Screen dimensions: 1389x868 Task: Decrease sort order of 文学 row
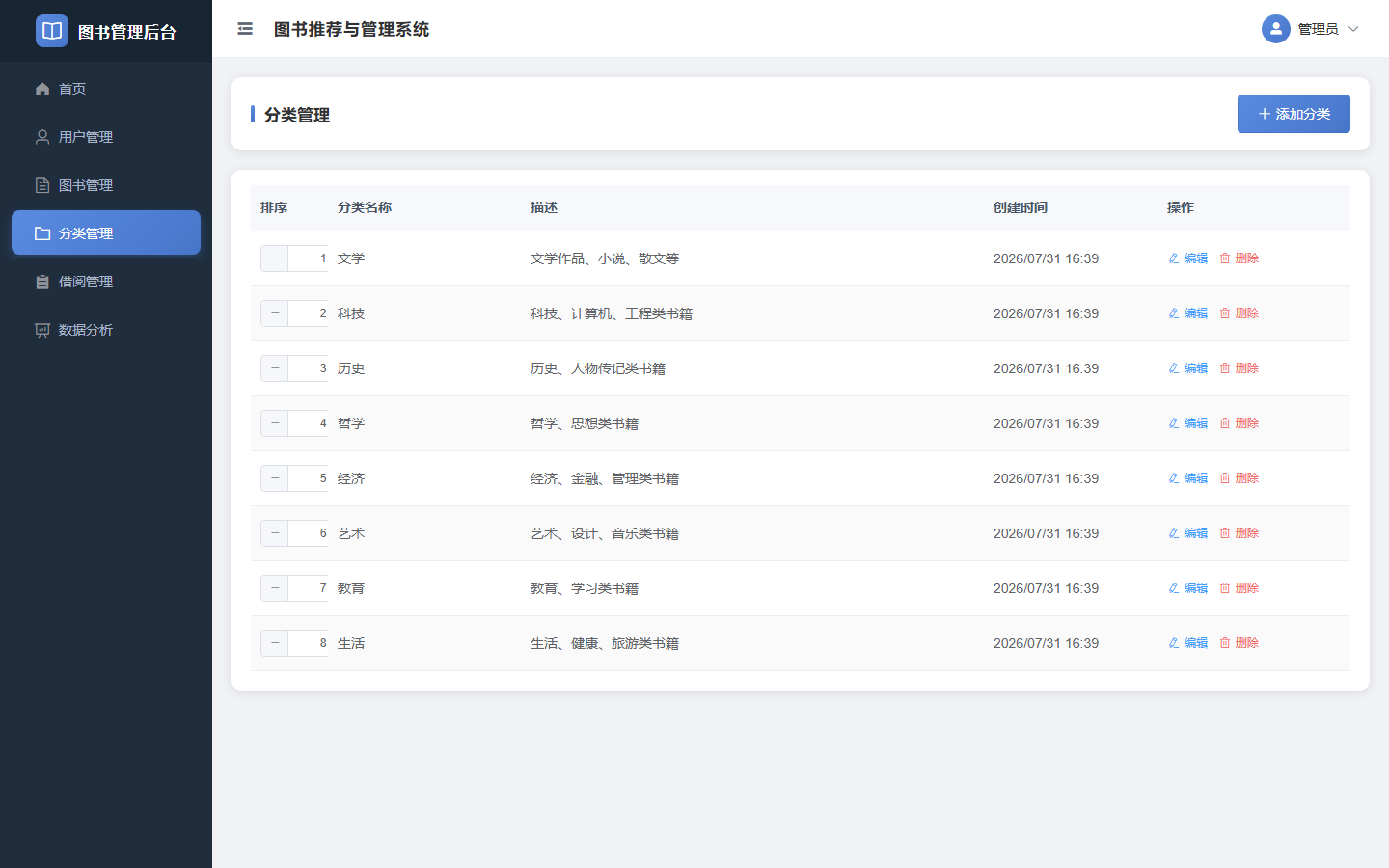[x=275, y=258]
